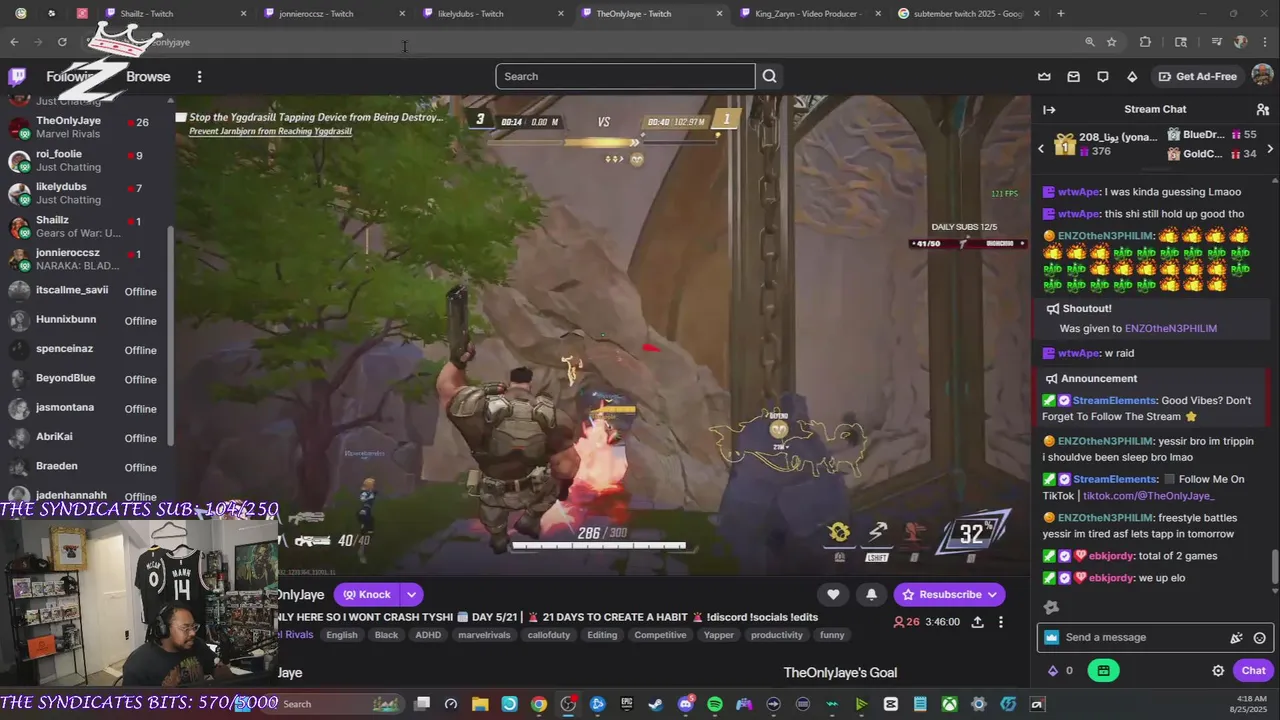
Task: Open tiktok.com/@TheOnlyJaye_ link in chat
Action: click(1149, 496)
